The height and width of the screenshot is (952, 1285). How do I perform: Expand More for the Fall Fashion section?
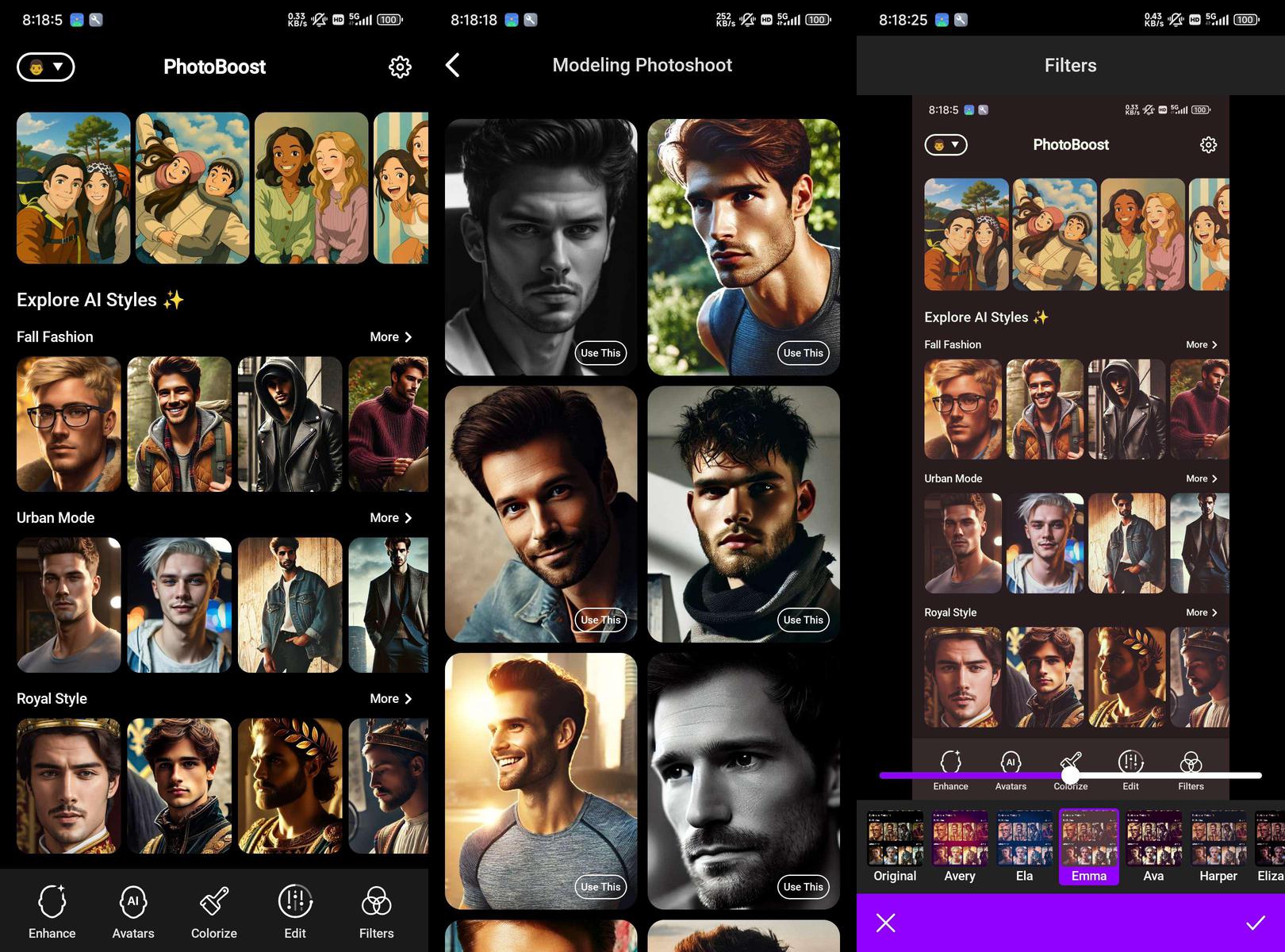tap(390, 337)
